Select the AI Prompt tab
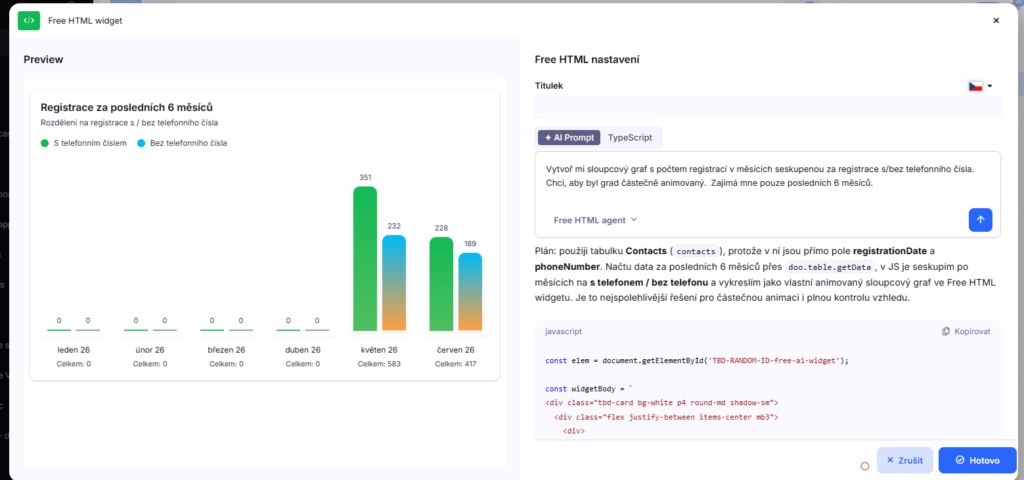The height and width of the screenshot is (480, 1024). point(569,138)
